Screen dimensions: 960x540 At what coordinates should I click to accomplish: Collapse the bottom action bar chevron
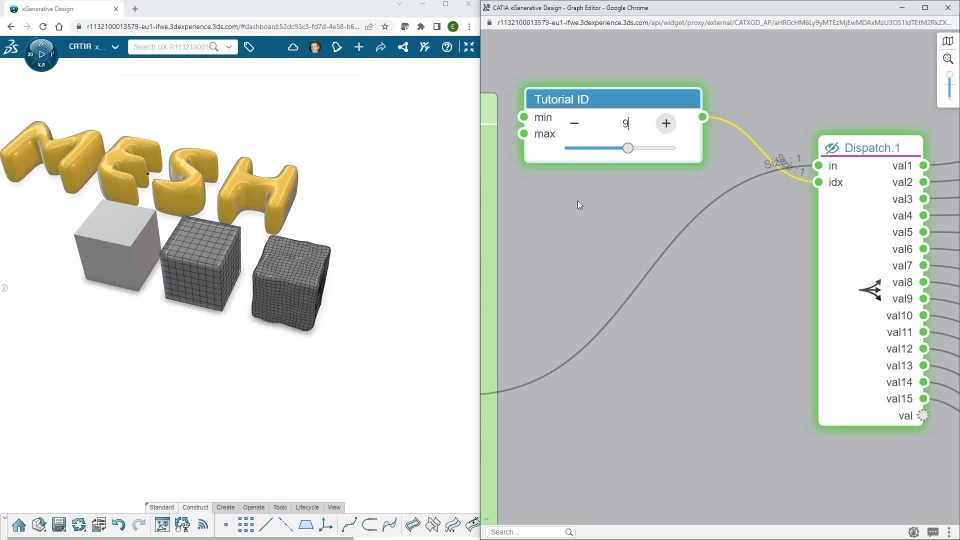pos(4,518)
